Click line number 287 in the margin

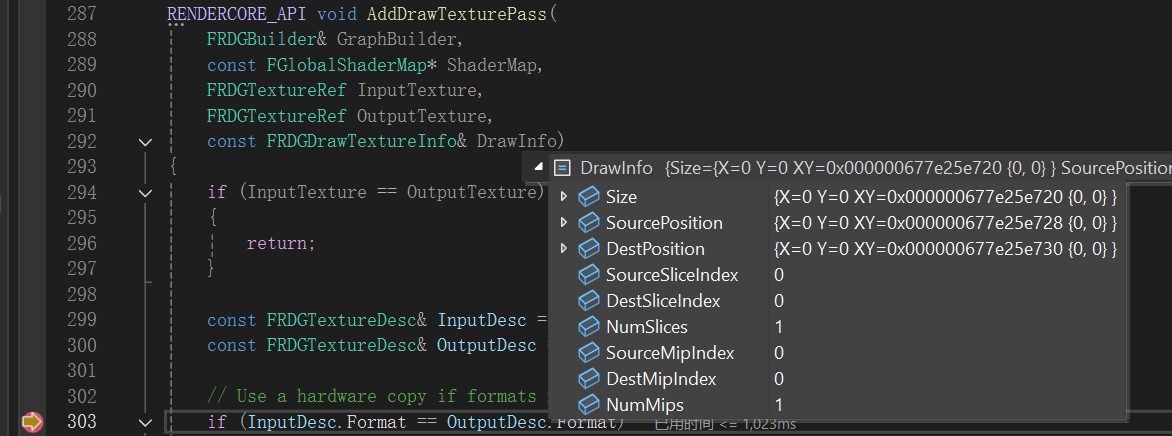point(81,13)
